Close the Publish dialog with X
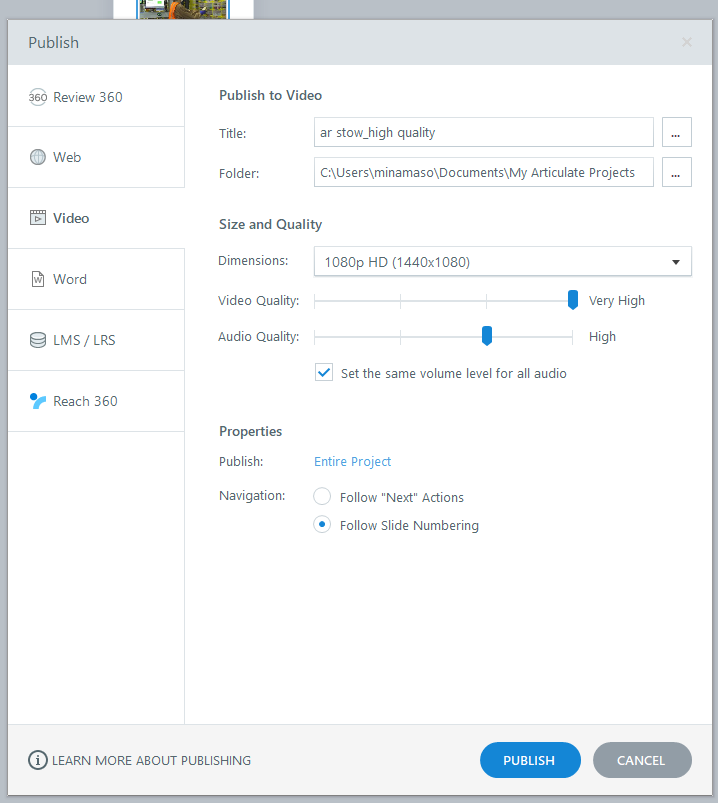The image size is (718, 803). pos(686,42)
